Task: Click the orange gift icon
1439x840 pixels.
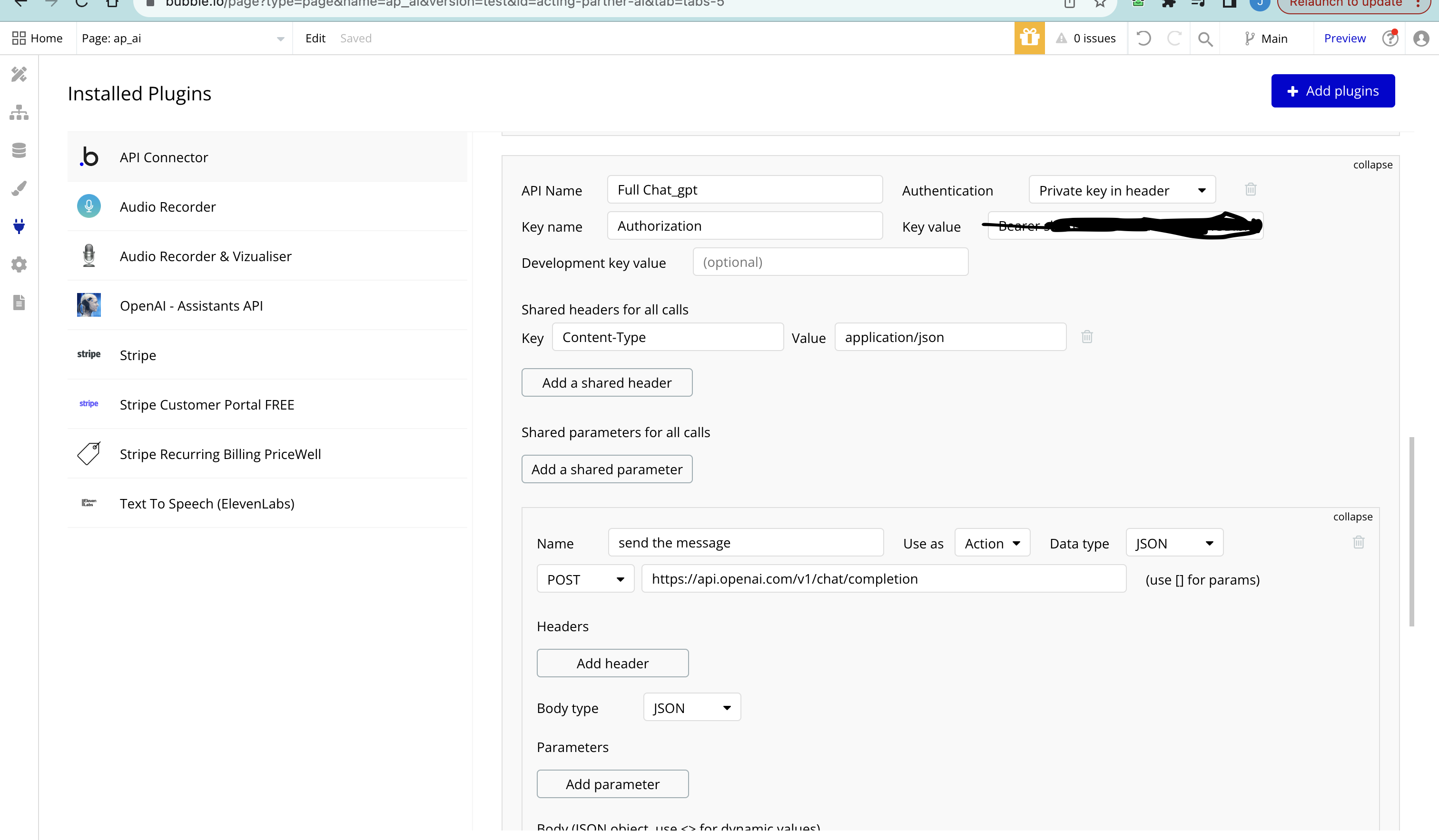Action: (1029, 38)
